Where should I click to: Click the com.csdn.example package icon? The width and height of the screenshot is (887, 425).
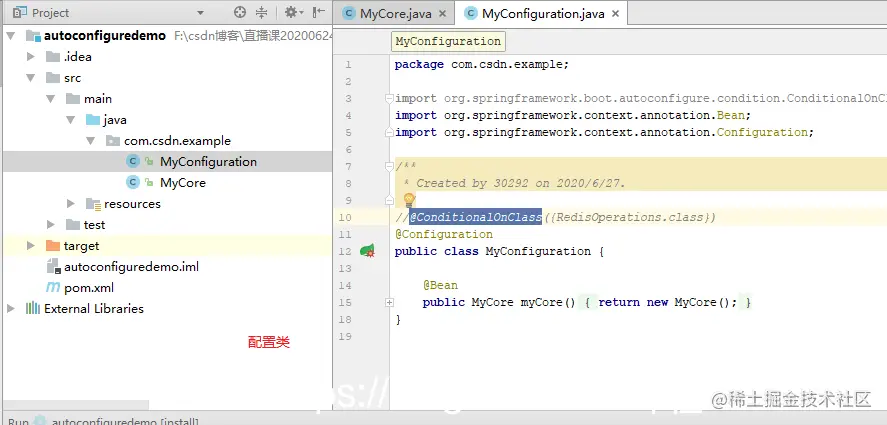coord(113,140)
